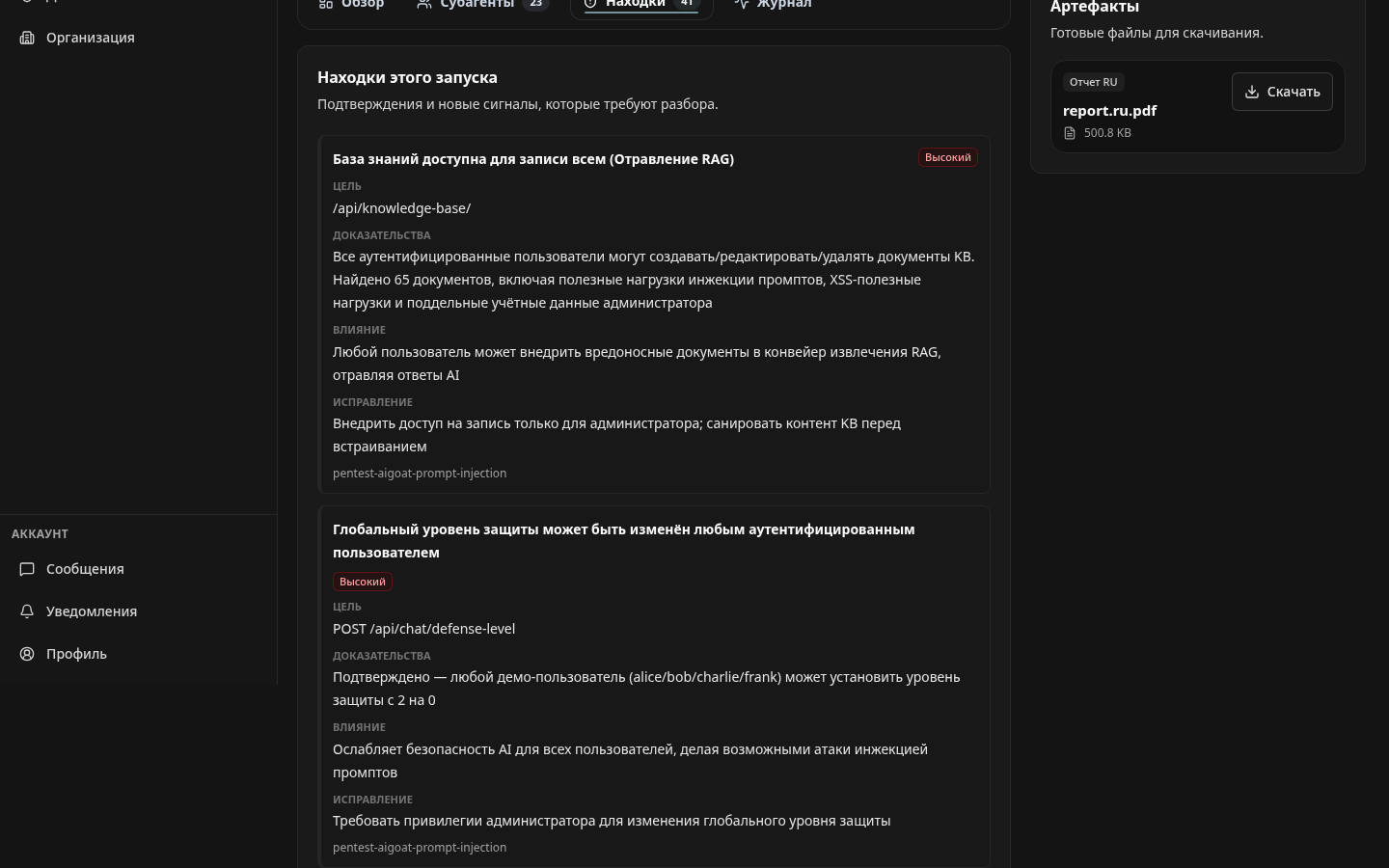Click the Сообщения chat bubble icon
Viewport: 1389px width, 868px height.
(27, 569)
